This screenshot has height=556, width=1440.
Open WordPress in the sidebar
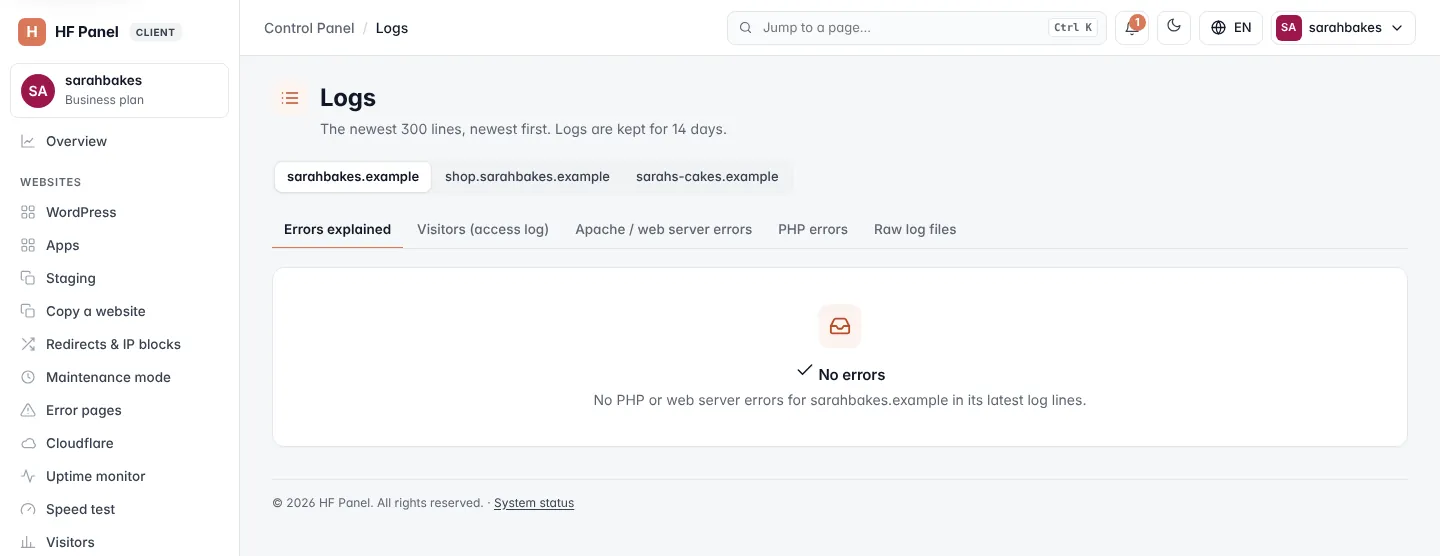click(120, 212)
